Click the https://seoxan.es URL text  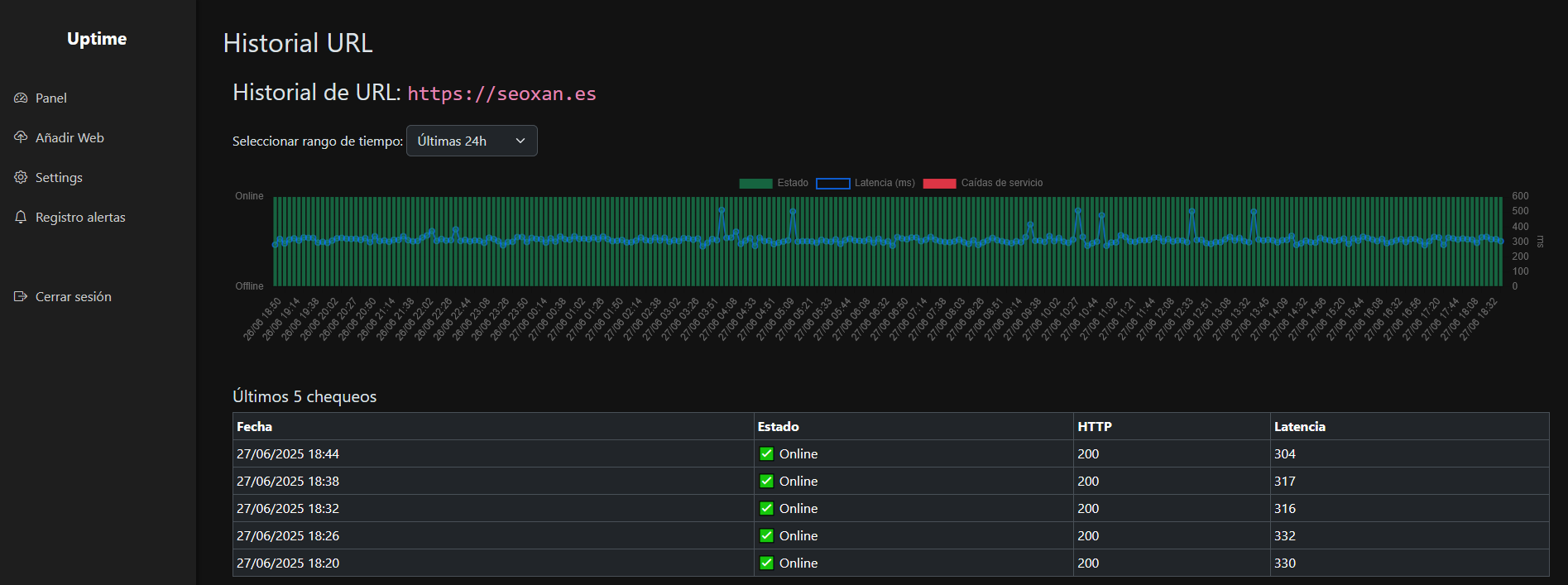501,94
